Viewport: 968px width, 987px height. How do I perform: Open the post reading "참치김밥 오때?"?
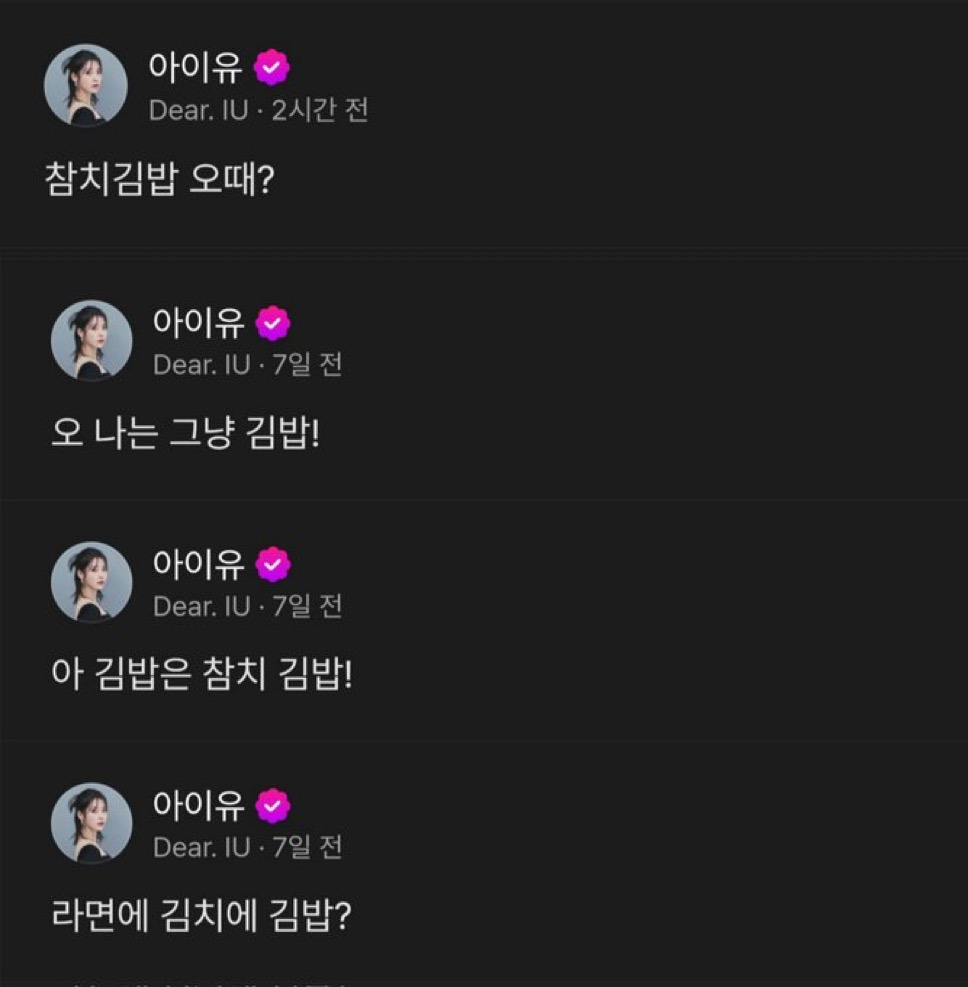(159, 179)
